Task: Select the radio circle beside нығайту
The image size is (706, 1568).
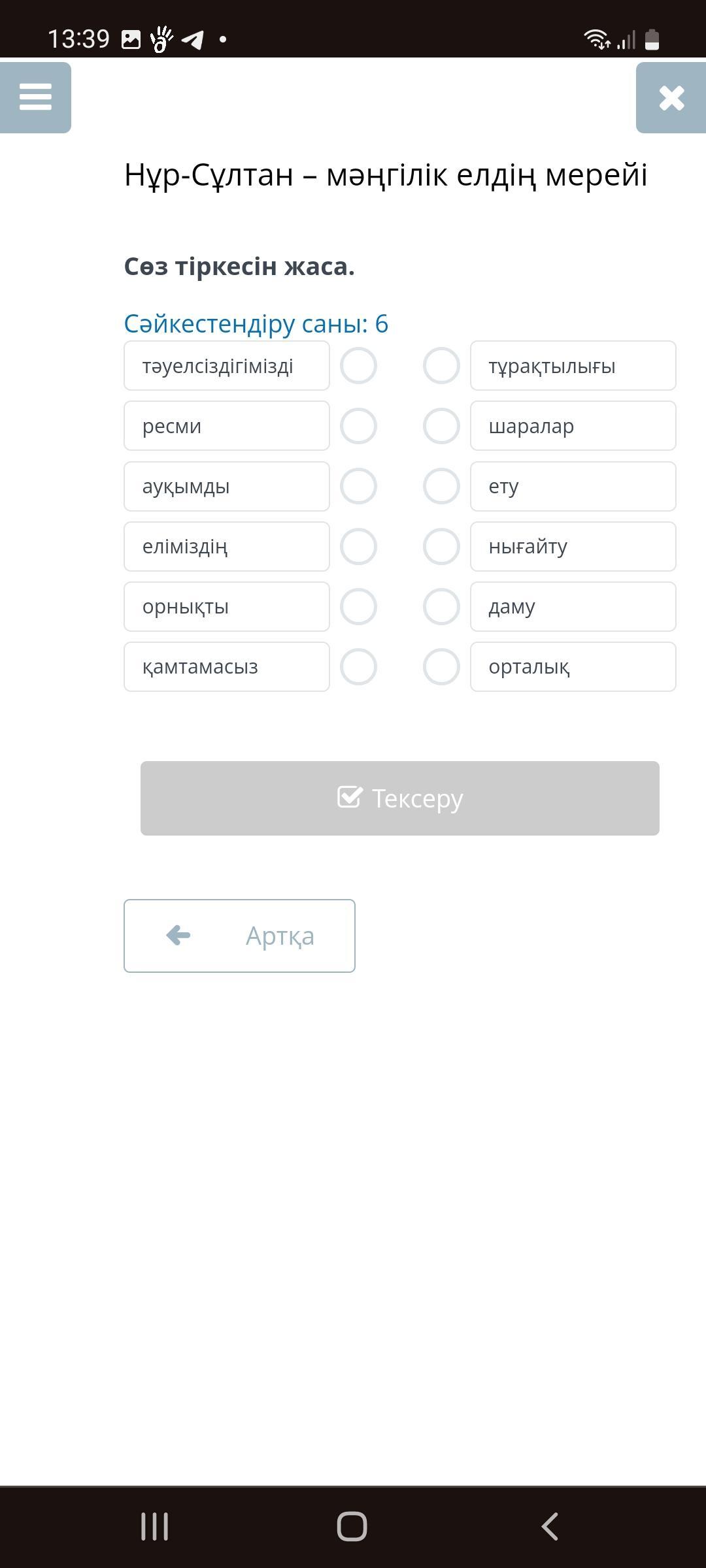Action: (441, 546)
